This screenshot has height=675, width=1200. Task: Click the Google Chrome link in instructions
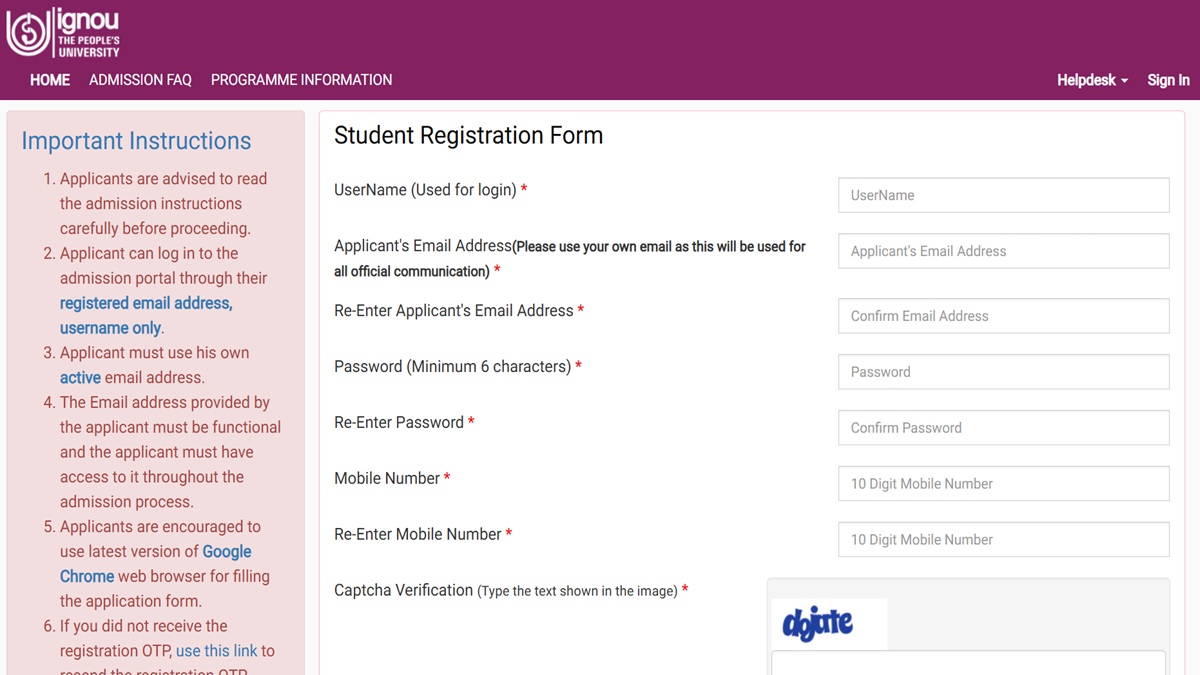point(227,551)
